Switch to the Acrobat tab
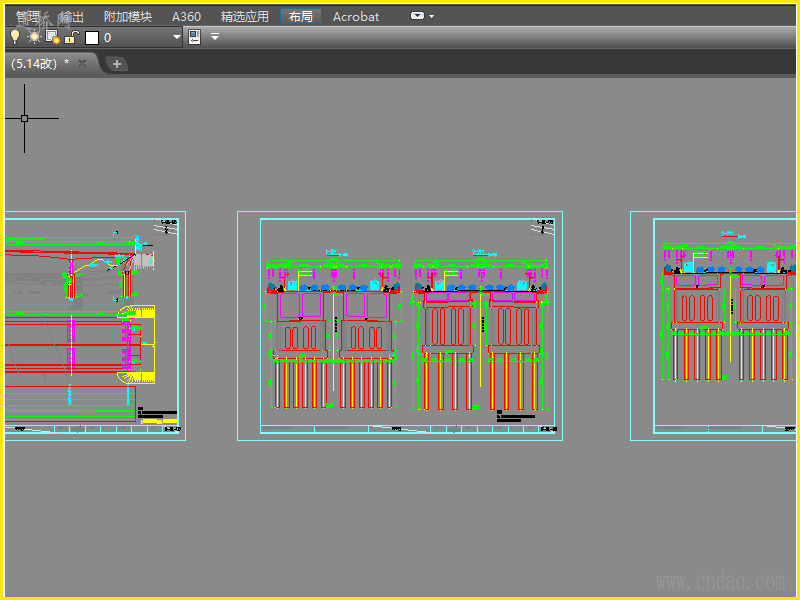Viewport: 800px width, 600px height. [356, 16]
